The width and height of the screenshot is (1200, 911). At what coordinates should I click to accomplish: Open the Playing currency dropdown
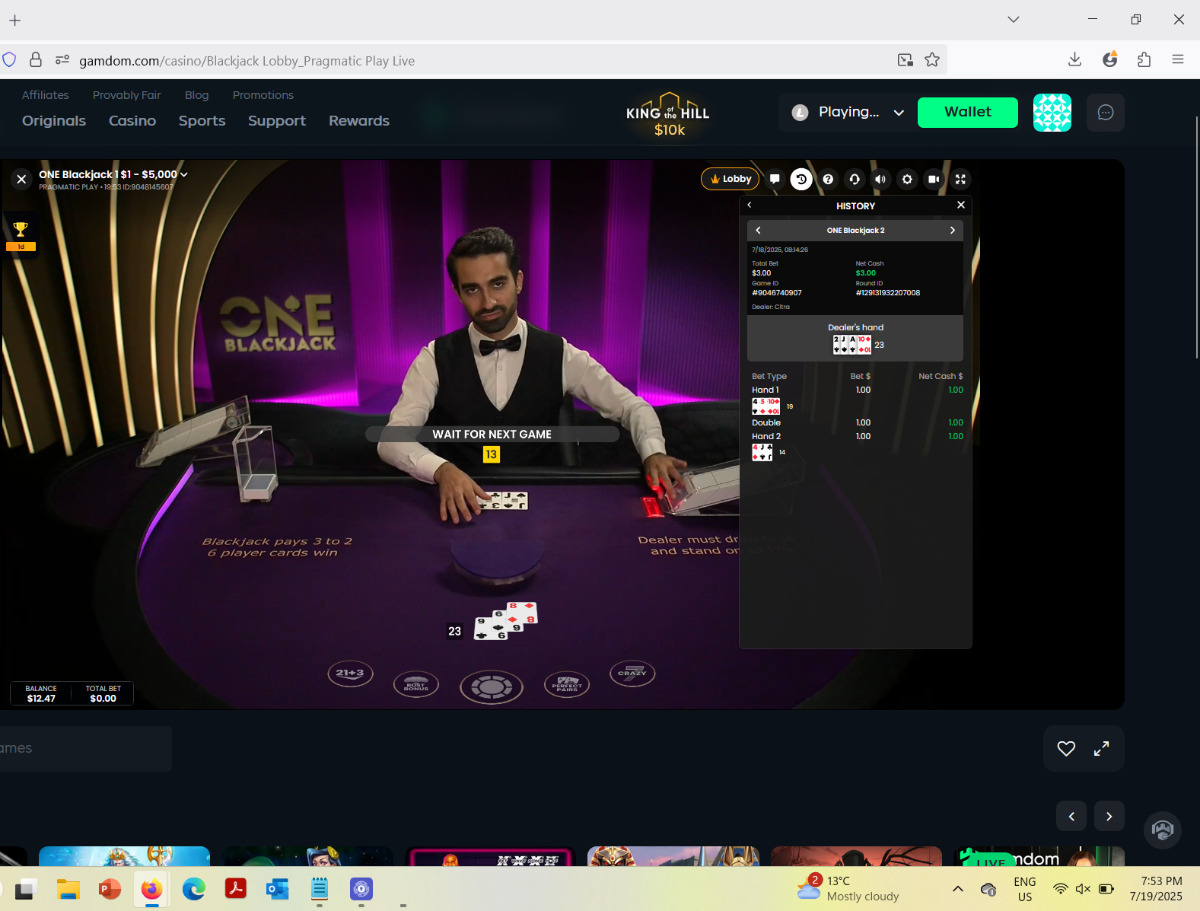pos(848,112)
